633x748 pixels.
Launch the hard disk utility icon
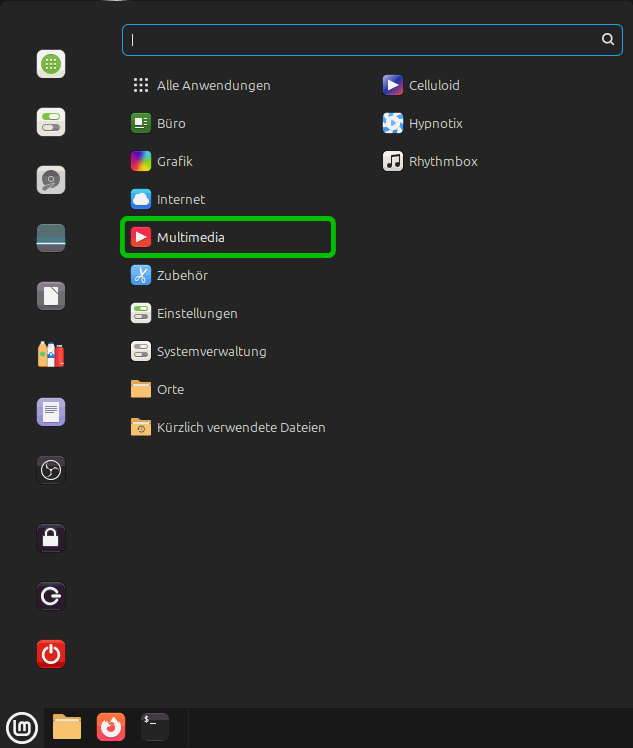[51, 180]
